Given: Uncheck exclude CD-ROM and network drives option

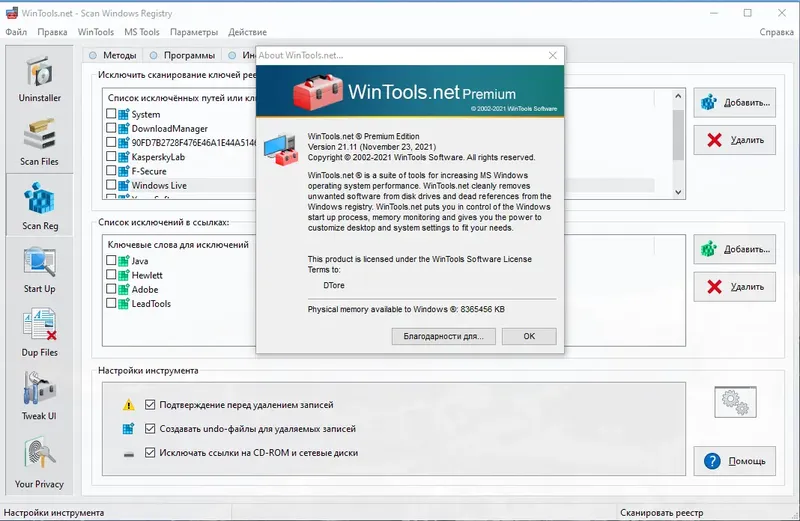Looking at the screenshot, I should [150, 453].
